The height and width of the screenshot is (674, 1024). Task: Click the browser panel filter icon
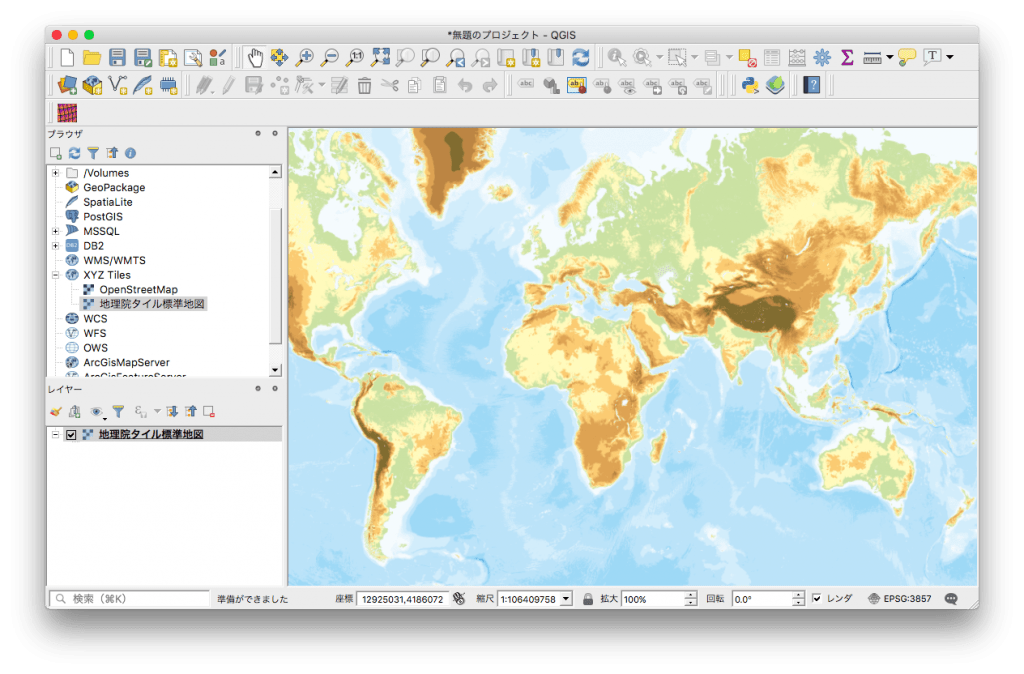point(93,153)
